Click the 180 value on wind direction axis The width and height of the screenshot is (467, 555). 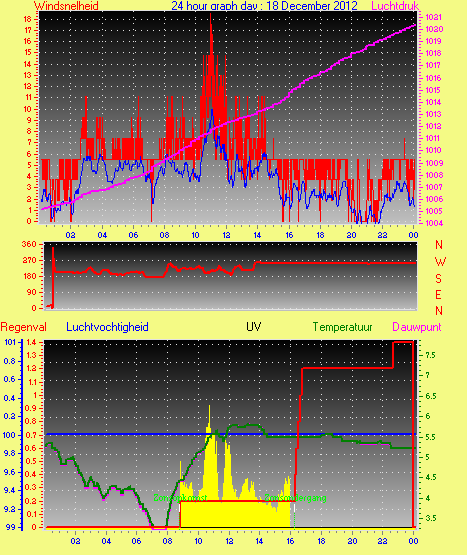click(29, 276)
